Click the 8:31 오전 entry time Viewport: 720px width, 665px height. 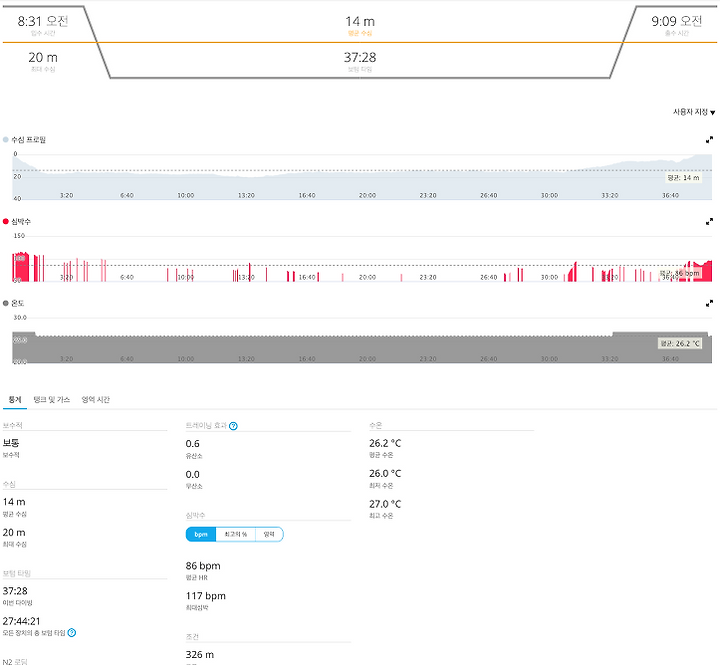(x=43, y=21)
